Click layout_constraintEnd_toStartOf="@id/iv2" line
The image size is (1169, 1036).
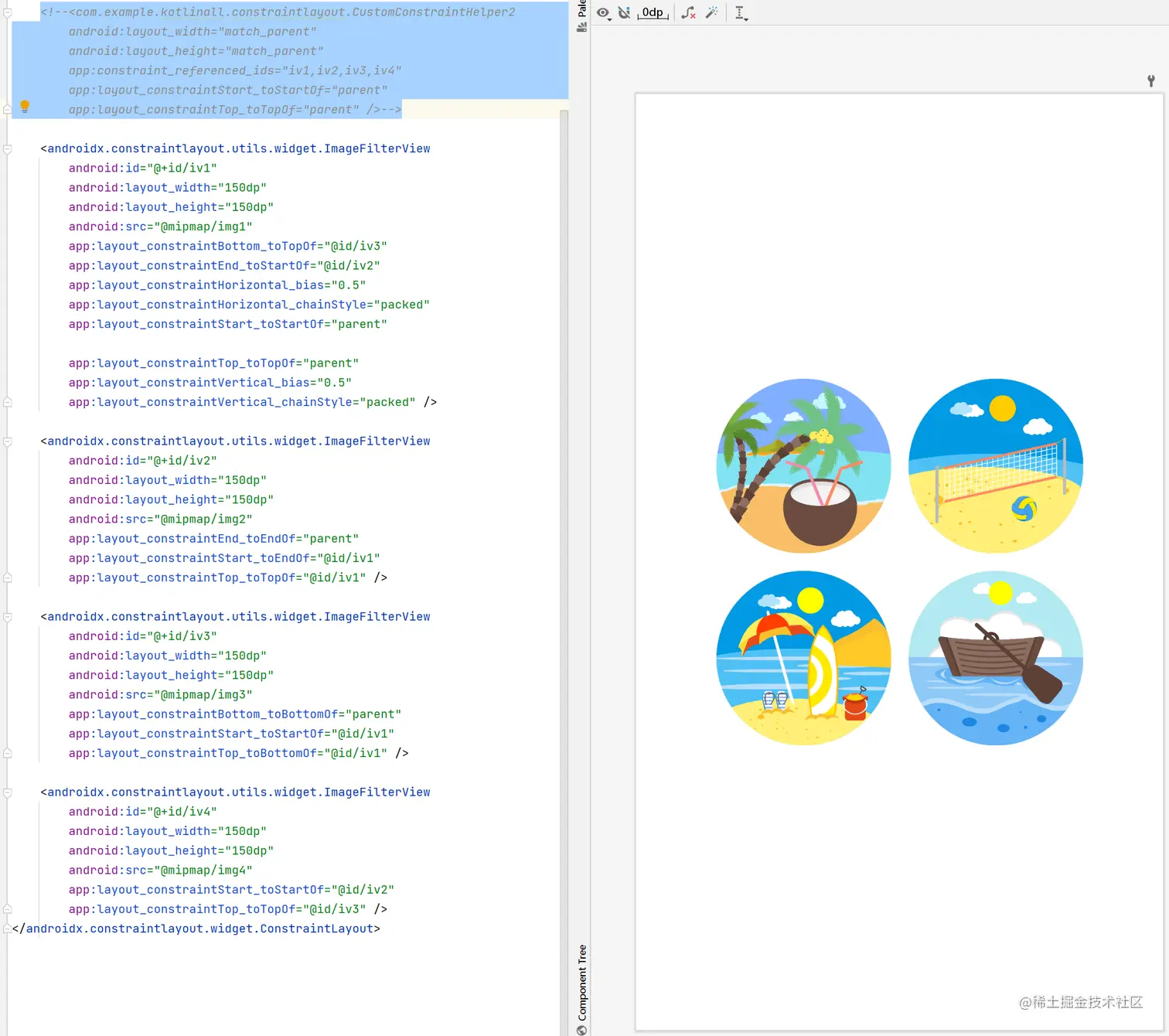click(224, 265)
